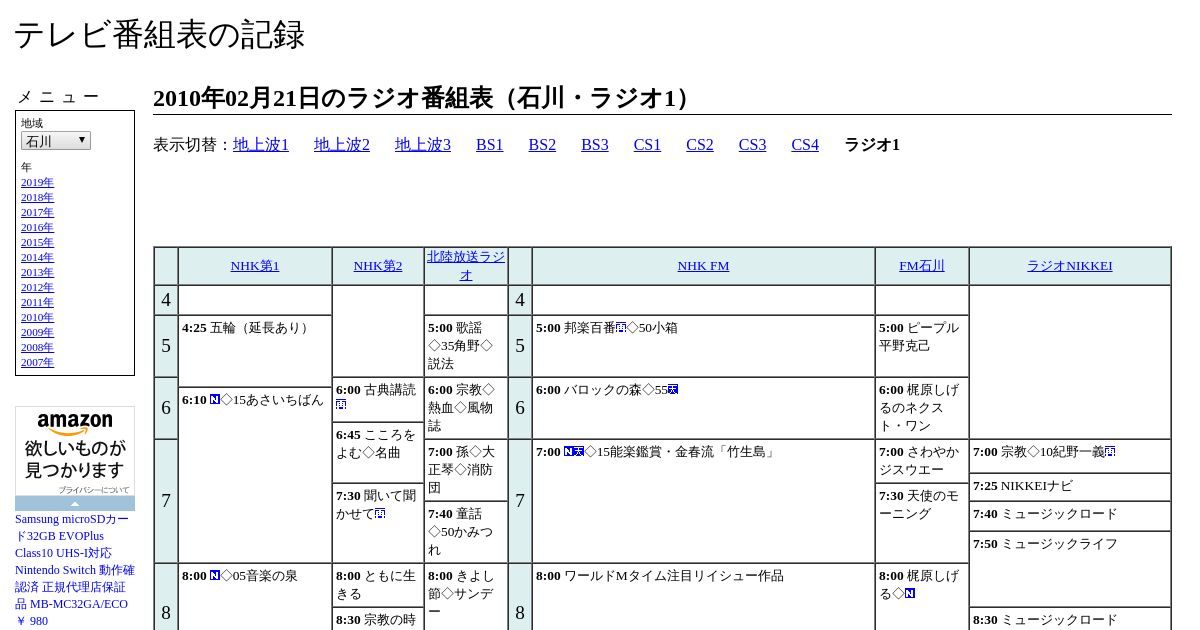This screenshot has width=1200, height=630.
Task: Go to the 2008年 listings
Action: click(x=37, y=348)
